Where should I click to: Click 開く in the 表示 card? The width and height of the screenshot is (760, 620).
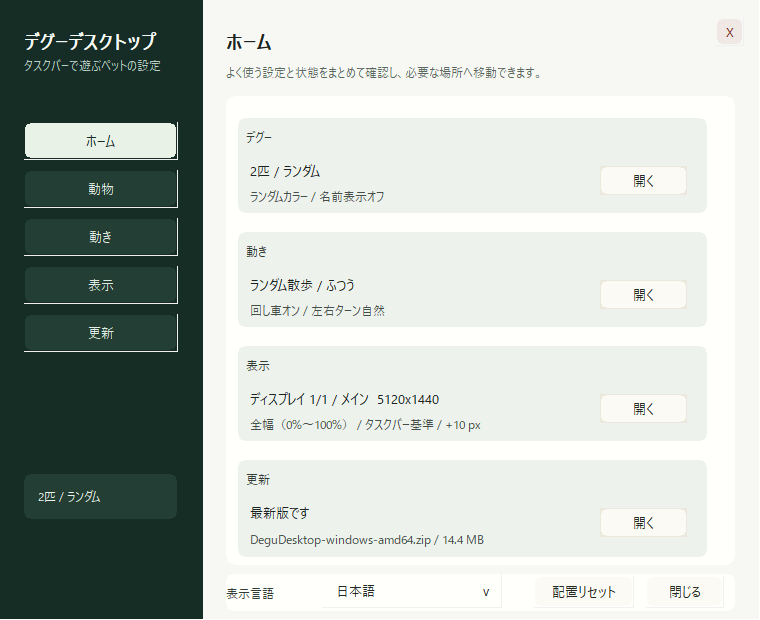643,409
